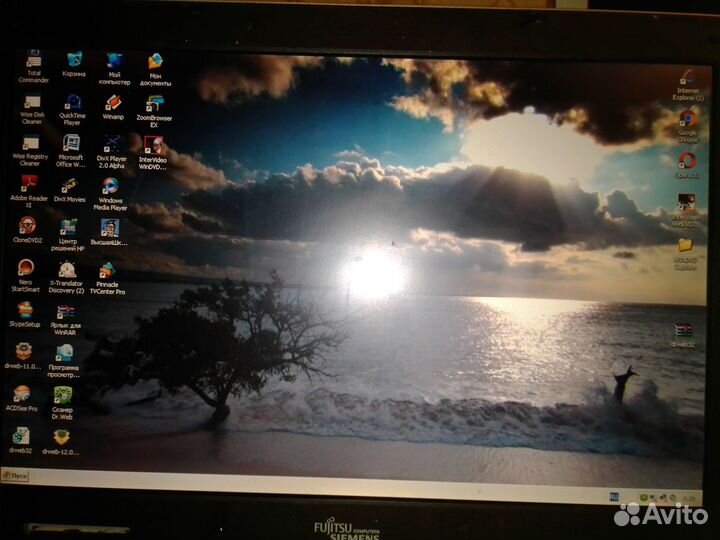Open the ZoomBrowser EX shortcut
The height and width of the screenshot is (540, 720).
point(154,112)
